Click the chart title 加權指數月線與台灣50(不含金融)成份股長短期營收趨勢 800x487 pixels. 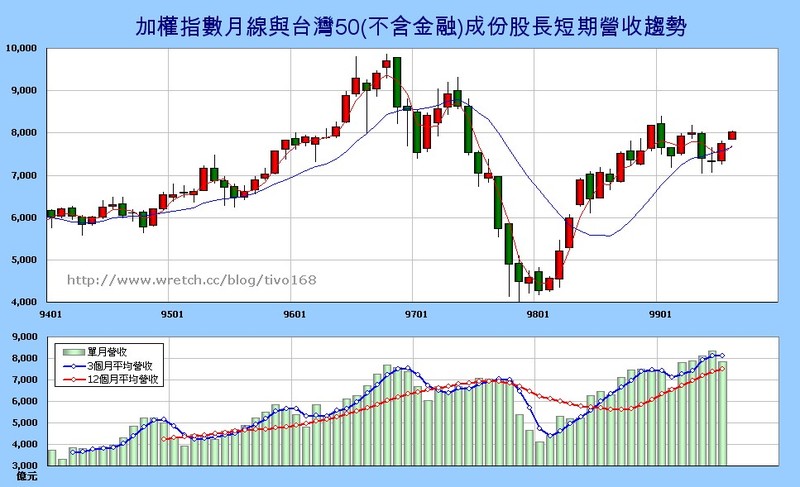point(411,26)
